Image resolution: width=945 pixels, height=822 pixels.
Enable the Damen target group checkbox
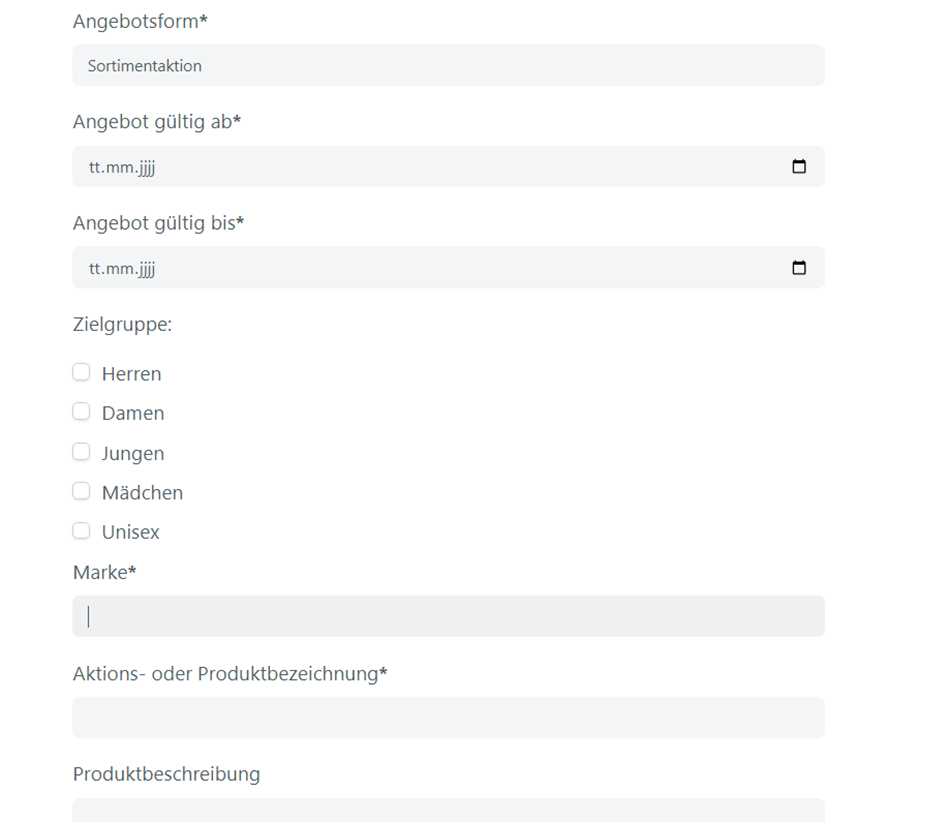[82, 412]
